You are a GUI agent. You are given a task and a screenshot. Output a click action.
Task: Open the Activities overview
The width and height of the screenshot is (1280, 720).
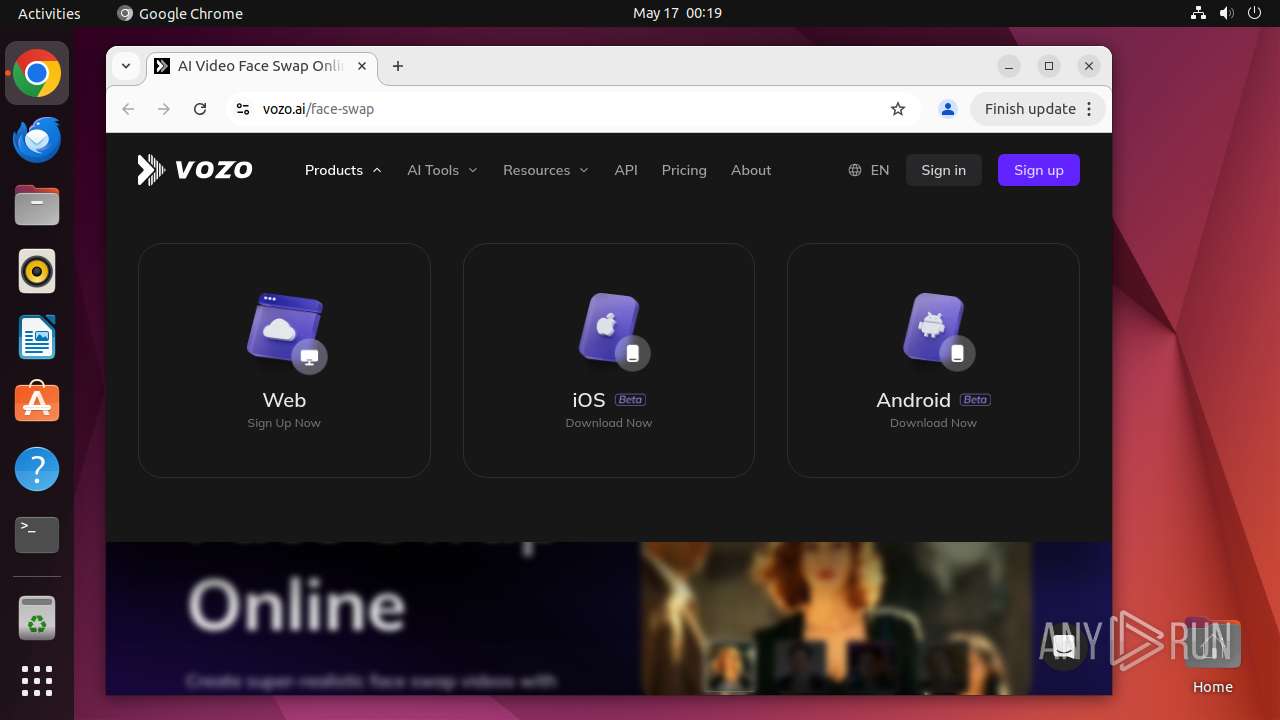[x=49, y=13]
